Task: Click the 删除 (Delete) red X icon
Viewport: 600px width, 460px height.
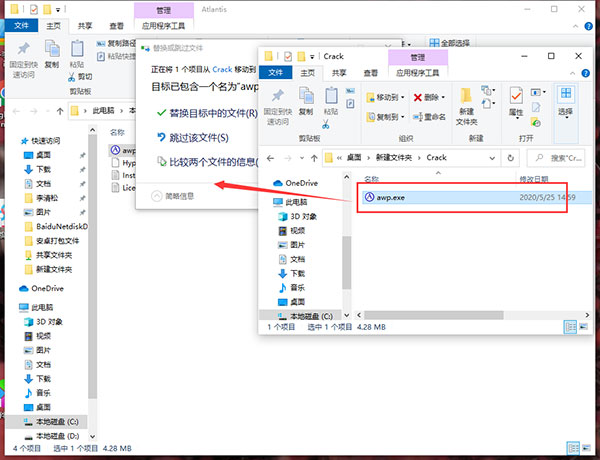Action: tap(429, 97)
